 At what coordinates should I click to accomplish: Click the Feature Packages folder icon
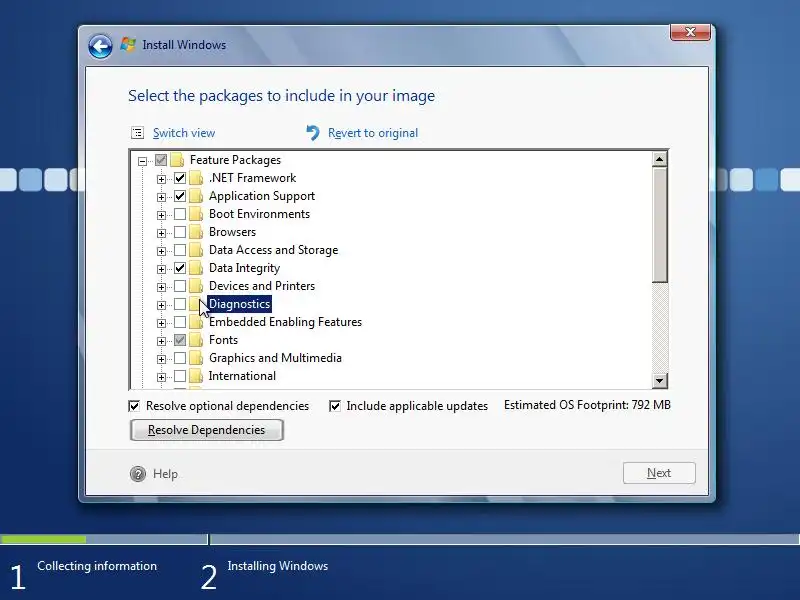[177, 160]
